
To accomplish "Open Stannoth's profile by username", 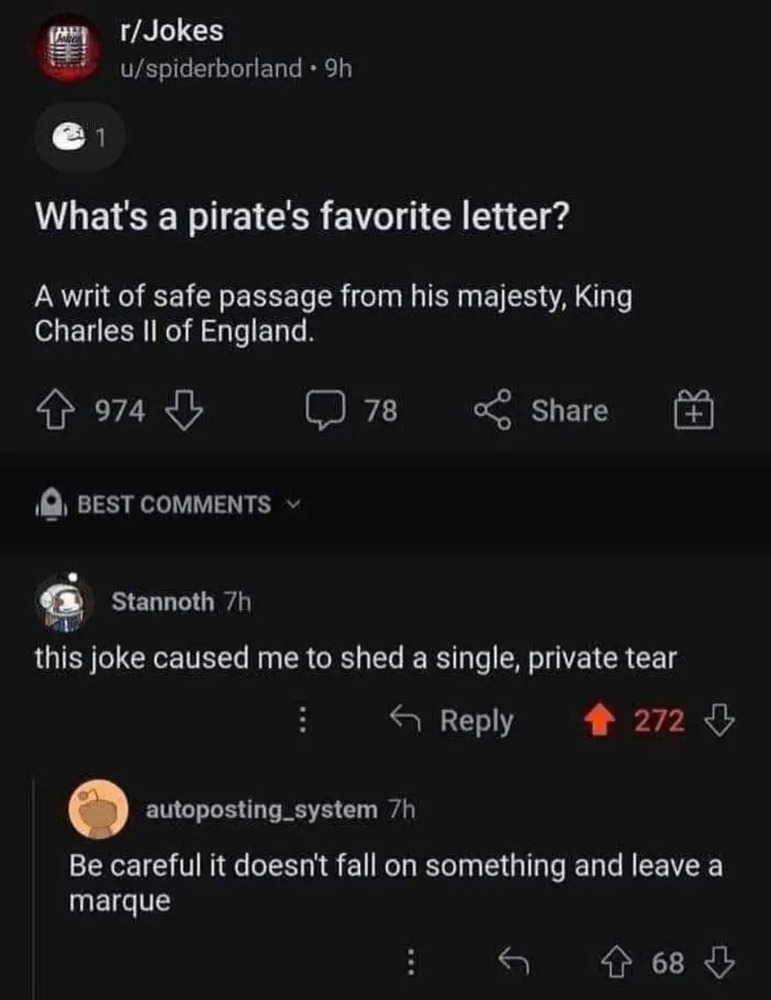I will tap(162, 601).
